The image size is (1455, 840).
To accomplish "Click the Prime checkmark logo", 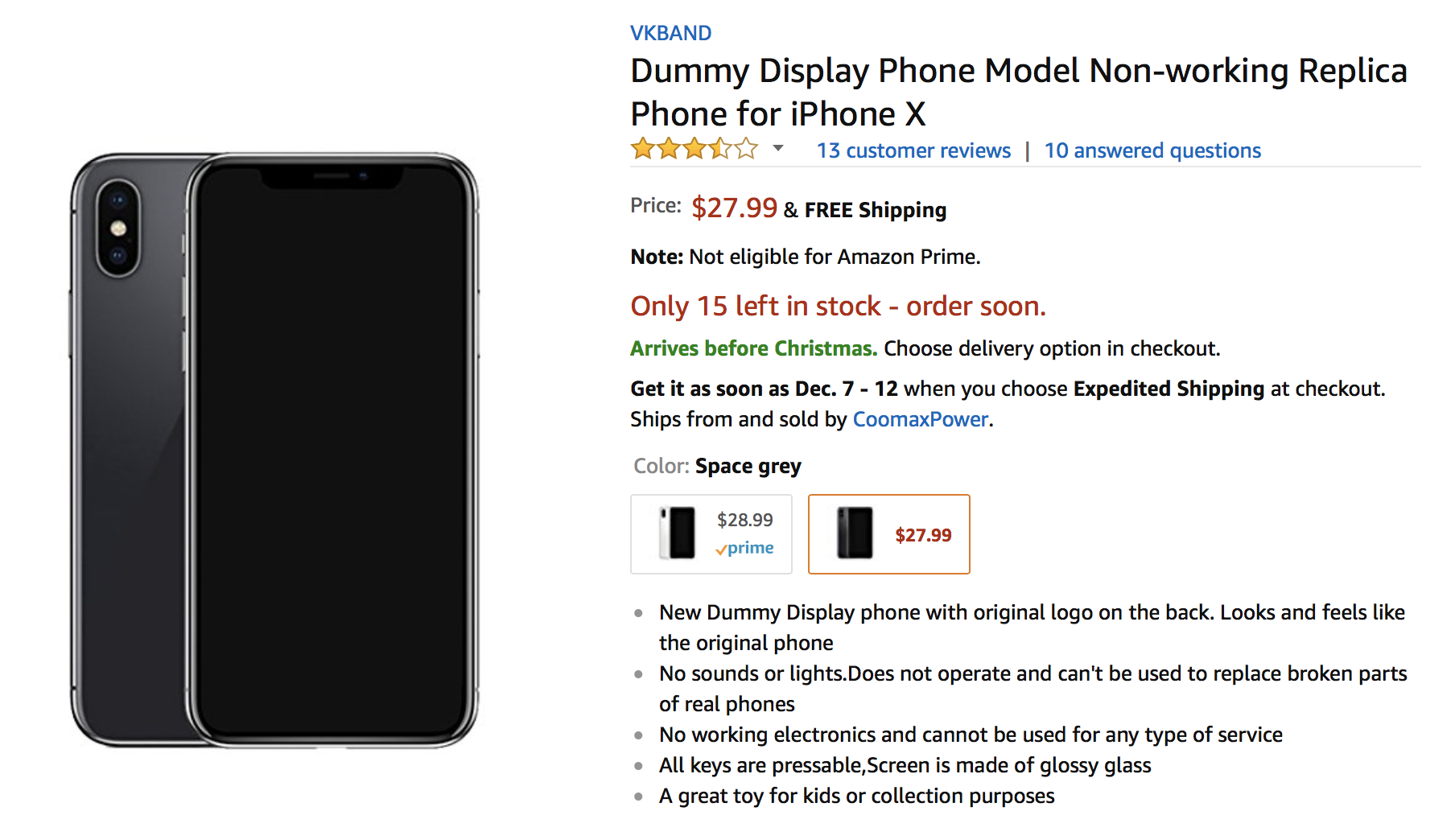I will (x=744, y=549).
